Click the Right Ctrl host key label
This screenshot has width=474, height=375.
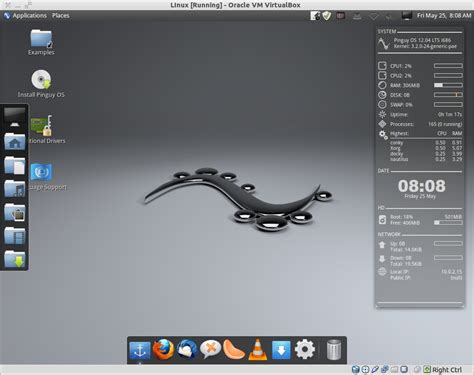pyautogui.click(x=447, y=370)
